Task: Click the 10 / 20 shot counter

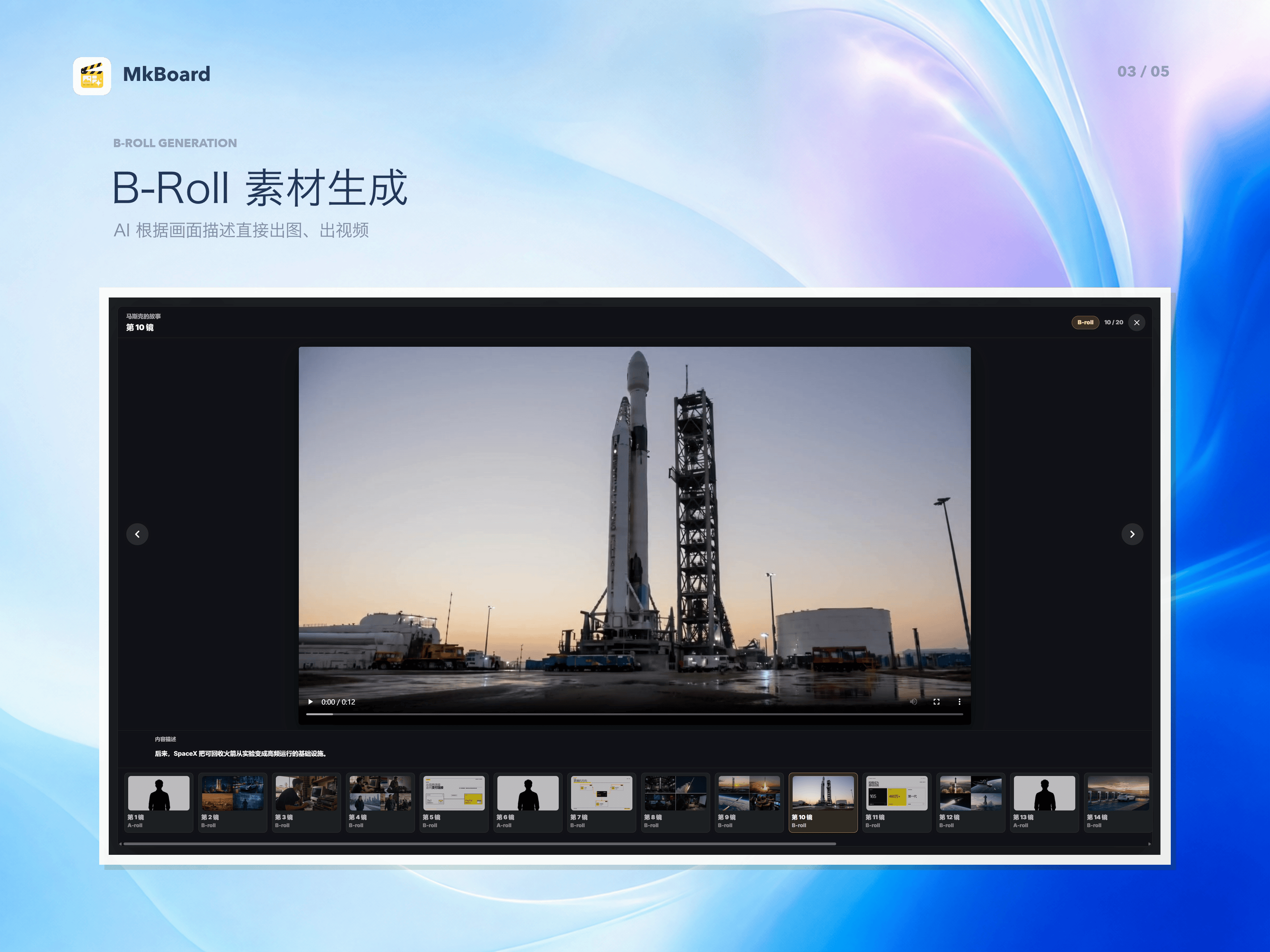Action: click(x=1113, y=322)
